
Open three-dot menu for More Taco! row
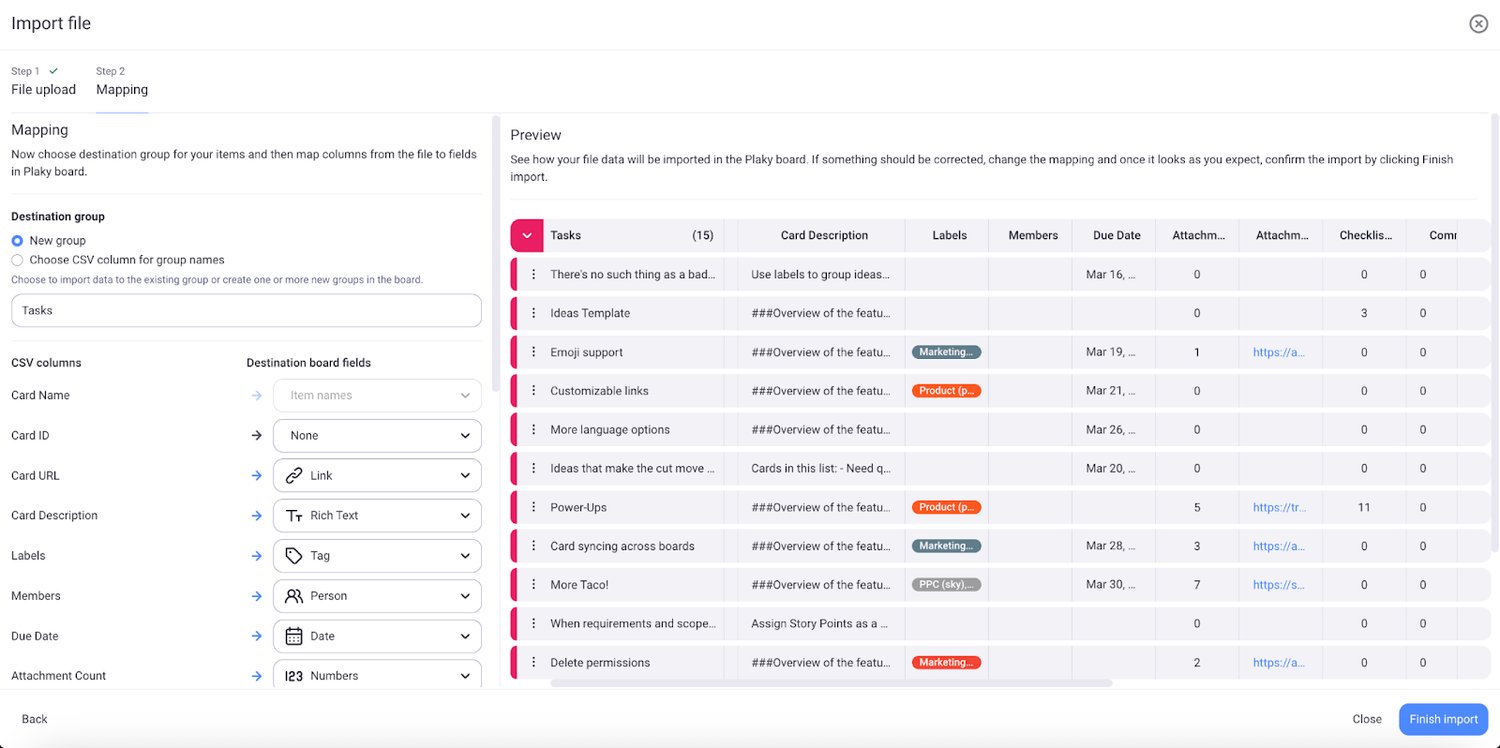pyautogui.click(x=534, y=585)
